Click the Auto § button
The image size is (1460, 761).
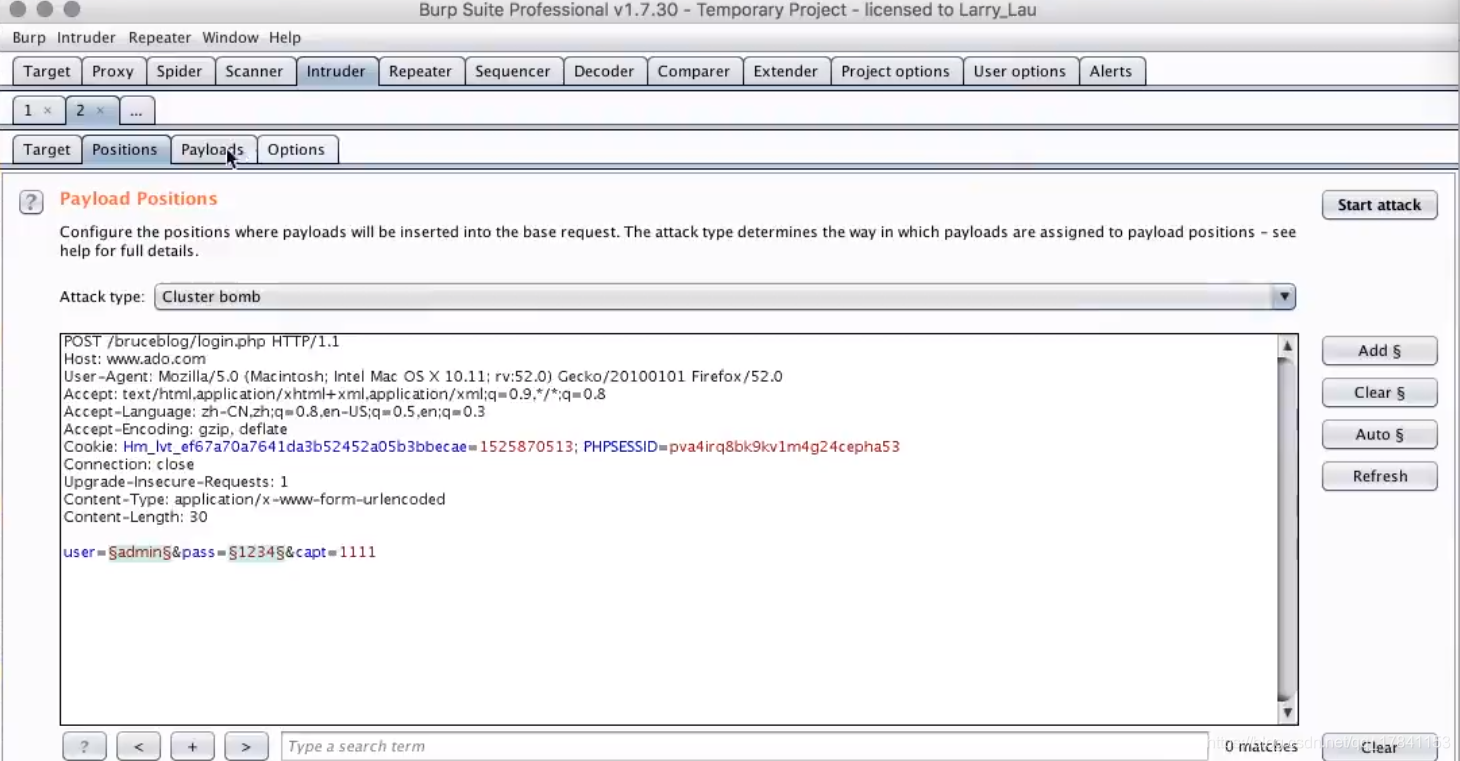(x=1379, y=435)
